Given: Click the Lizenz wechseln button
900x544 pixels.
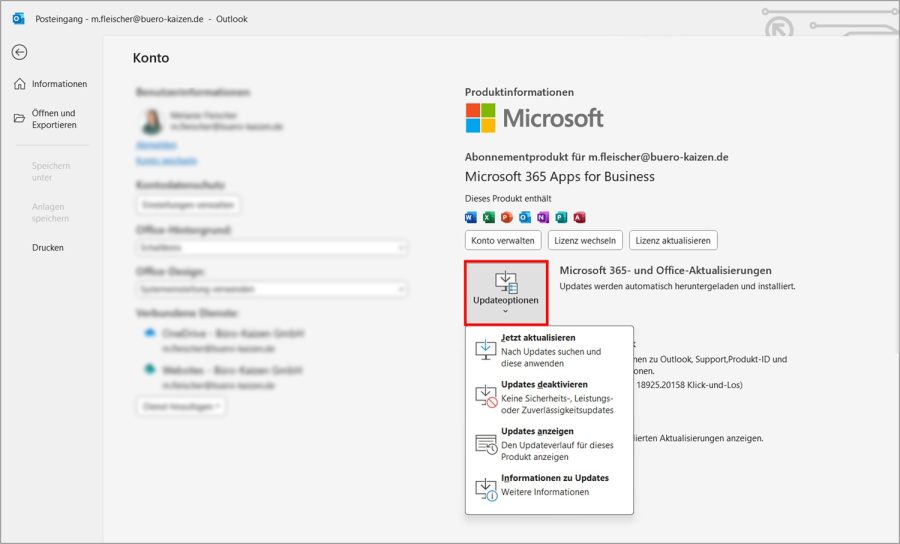Looking at the screenshot, I should [x=585, y=240].
